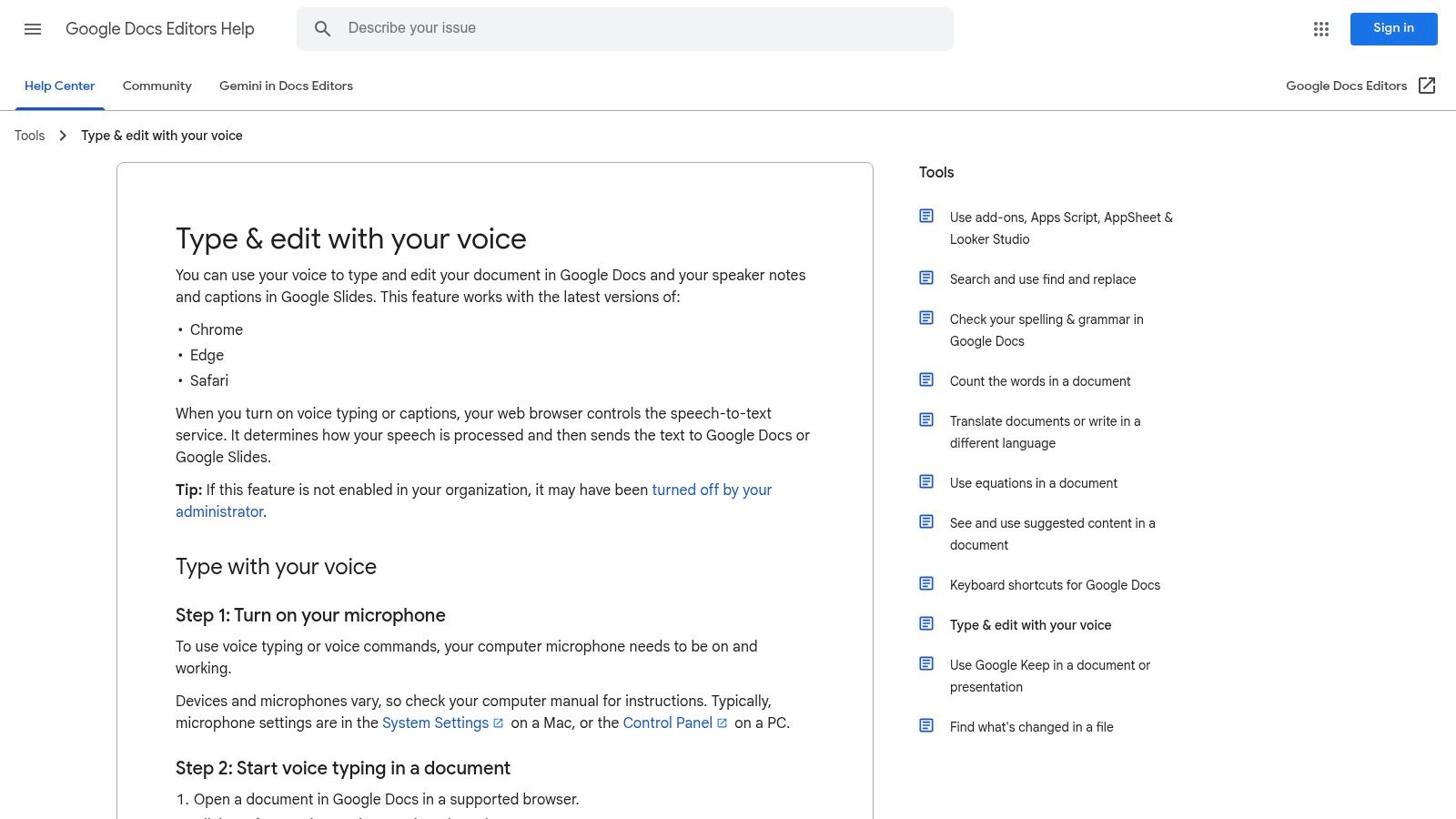Image resolution: width=1456 pixels, height=819 pixels.
Task: Click the article icon beside 'Use equations in a document'
Action: point(926,481)
